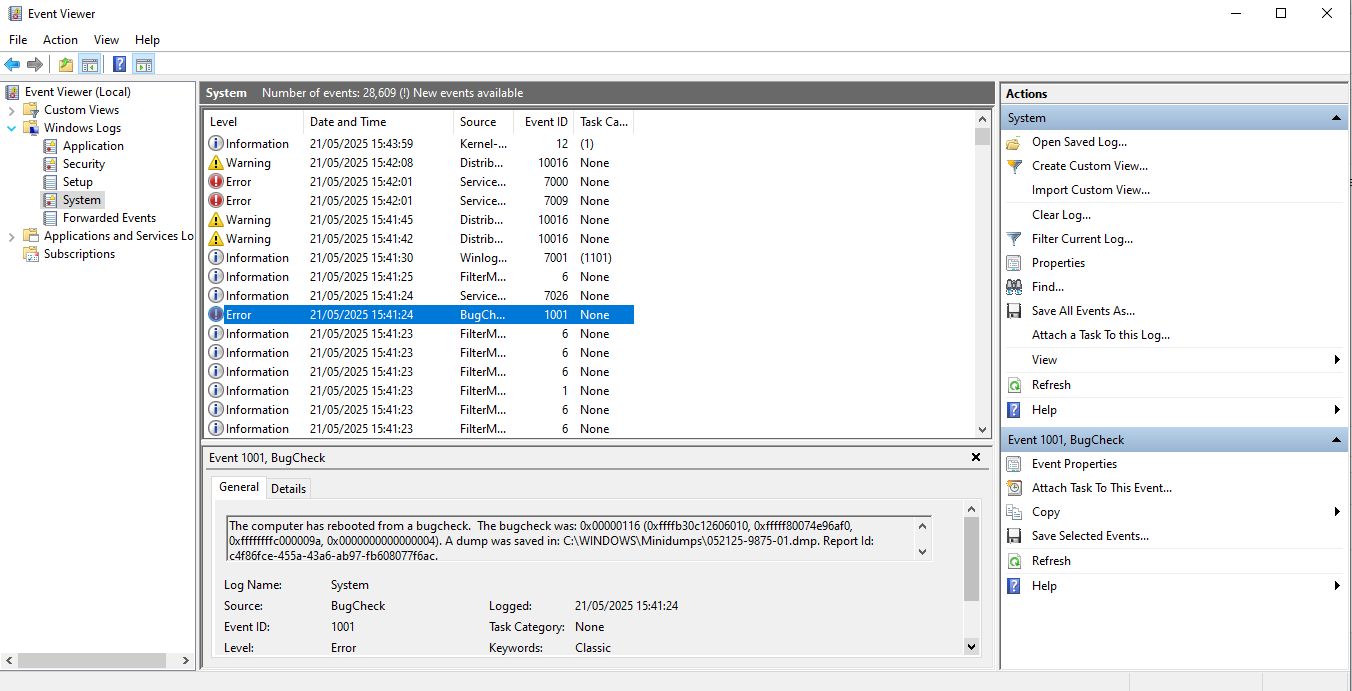Switch to the Details tab
This screenshot has width=1352, height=691.
288,489
